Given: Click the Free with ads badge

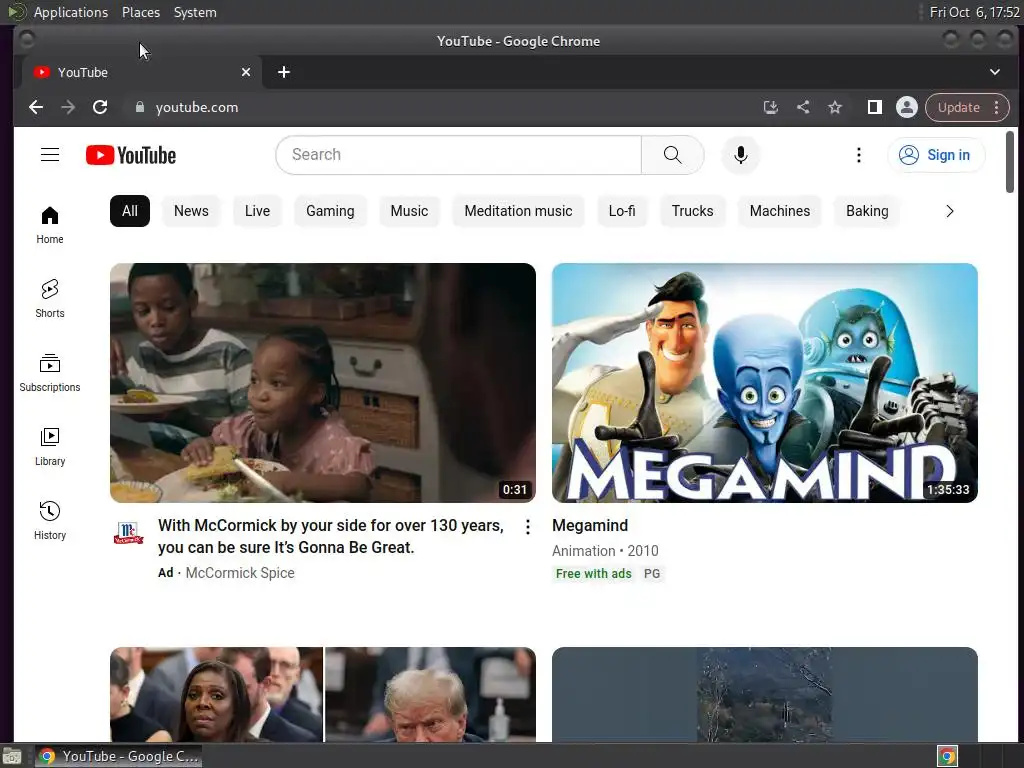Looking at the screenshot, I should pyautogui.click(x=594, y=573).
